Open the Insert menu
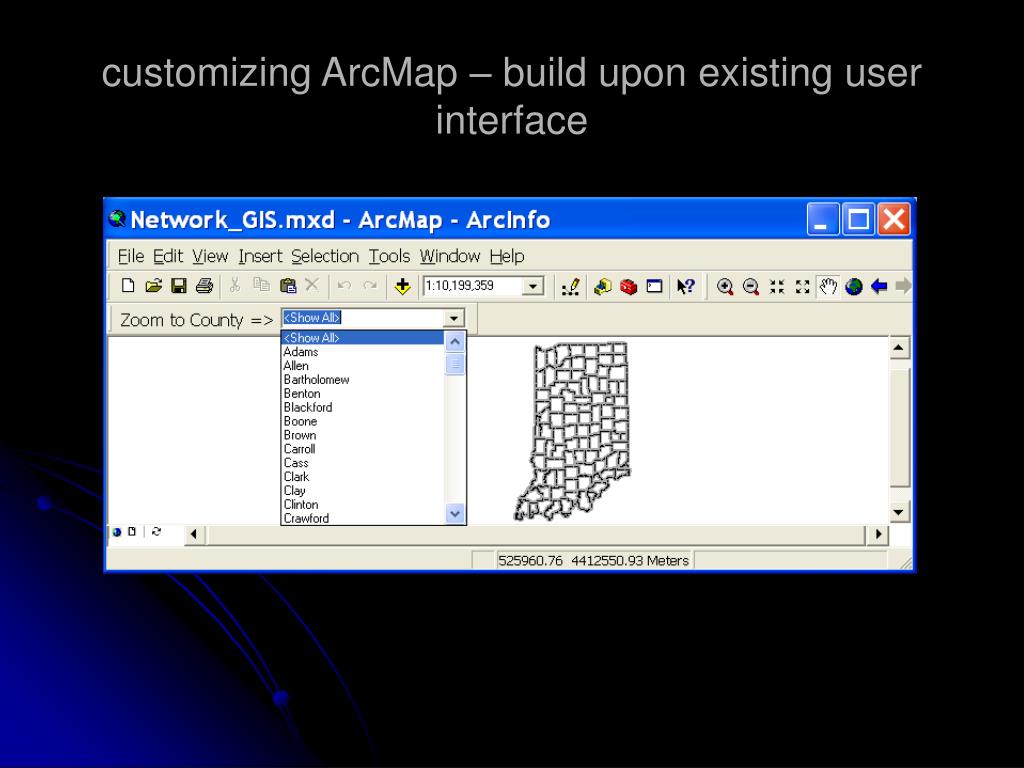The height and width of the screenshot is (768, 1024). coord(261,256)
